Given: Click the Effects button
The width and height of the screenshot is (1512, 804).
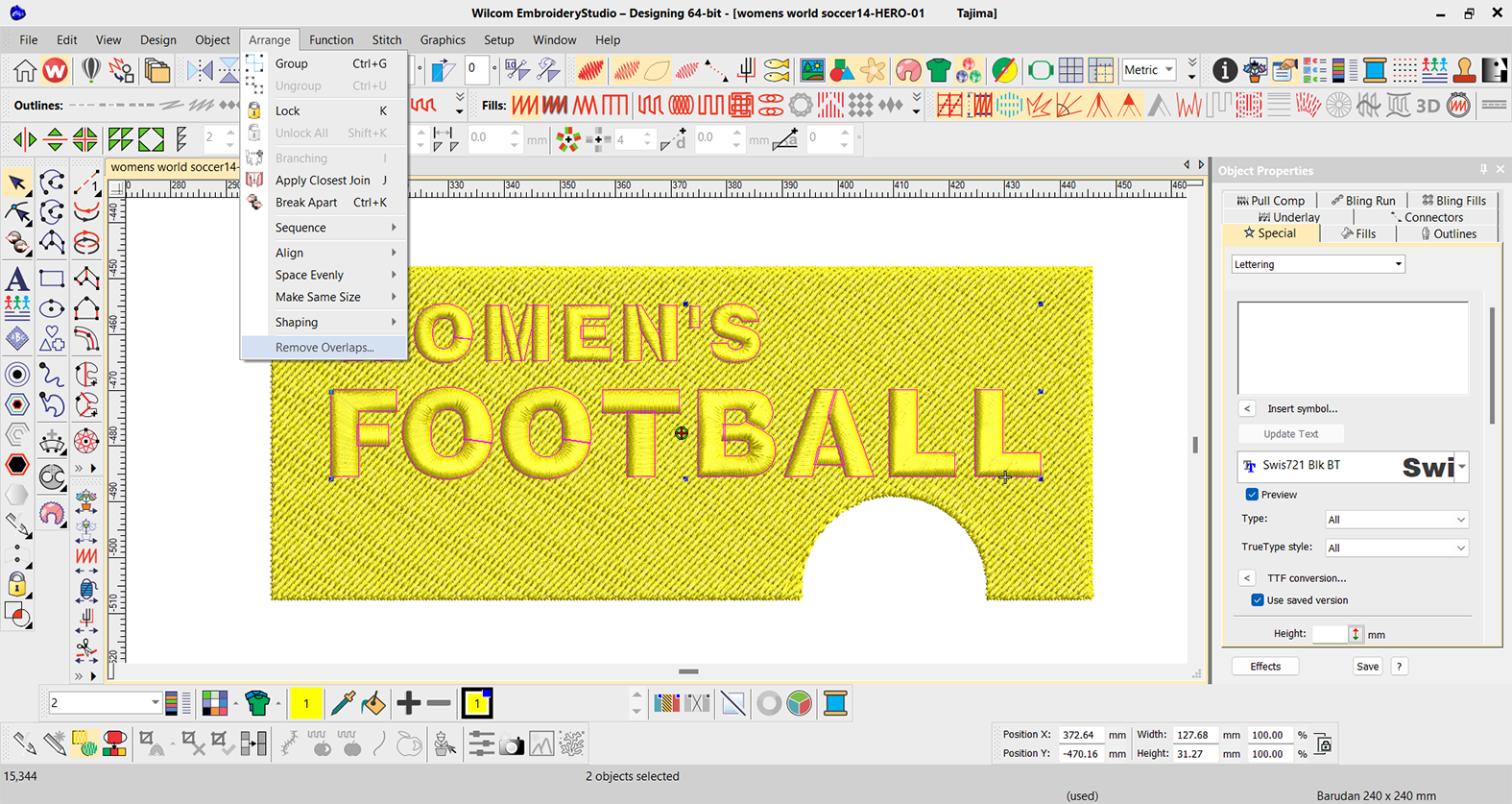Looking at the screenshot, I should pyautogui.click(x=1264, y=667).
